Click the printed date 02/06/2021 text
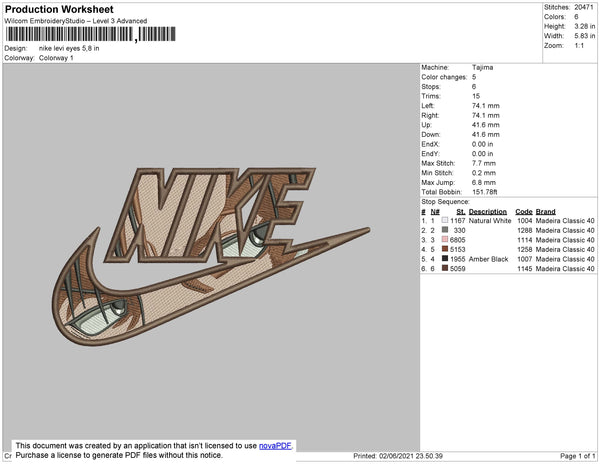The image size is (600, 464). tap(398, 456)
